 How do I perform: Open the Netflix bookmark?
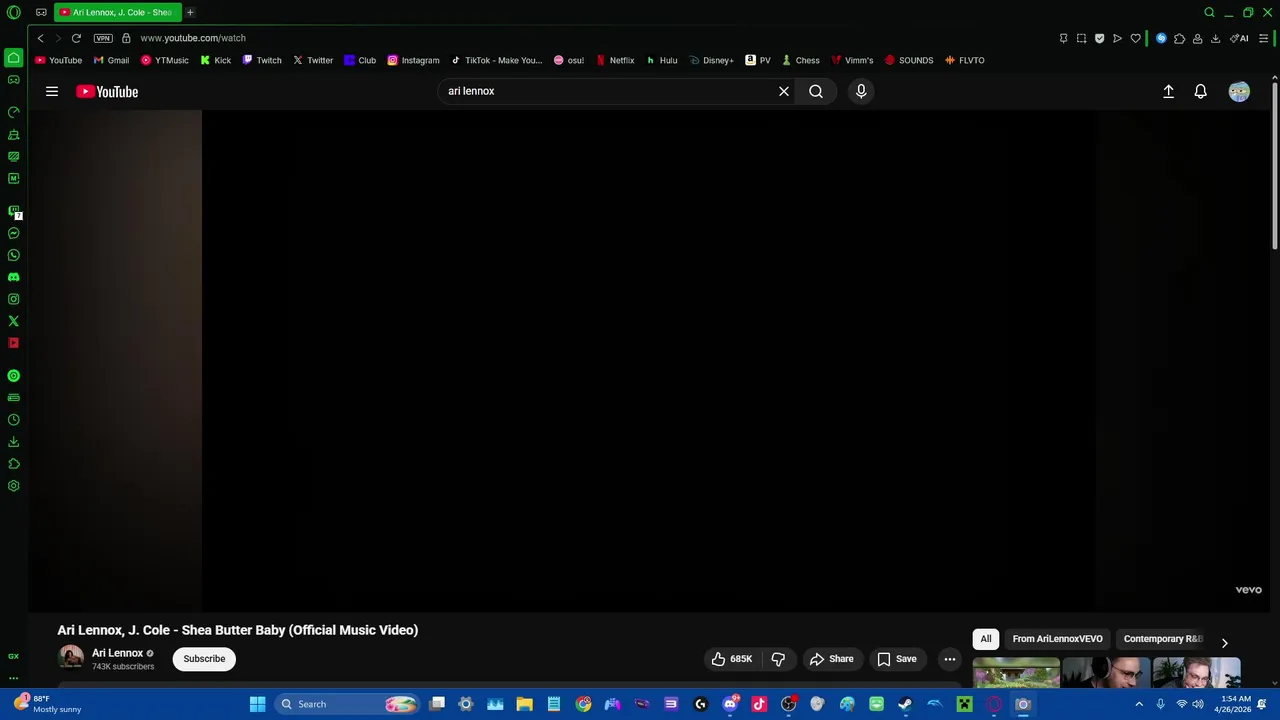tap(615, 60)
